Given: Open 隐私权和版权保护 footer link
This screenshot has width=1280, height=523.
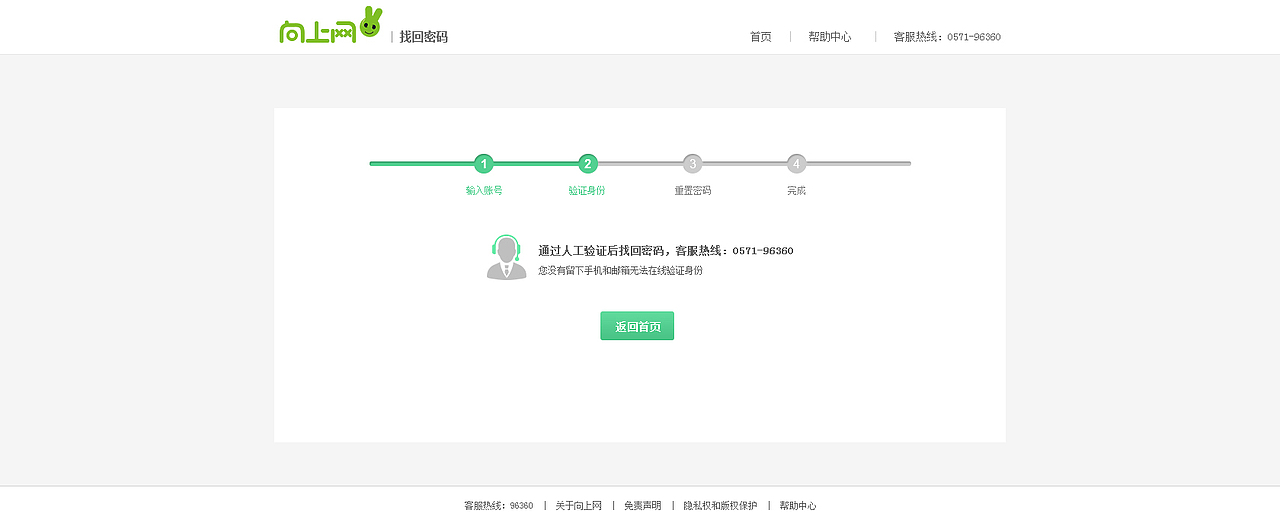Looking at the screenshot, I should (x=720, y=506).
